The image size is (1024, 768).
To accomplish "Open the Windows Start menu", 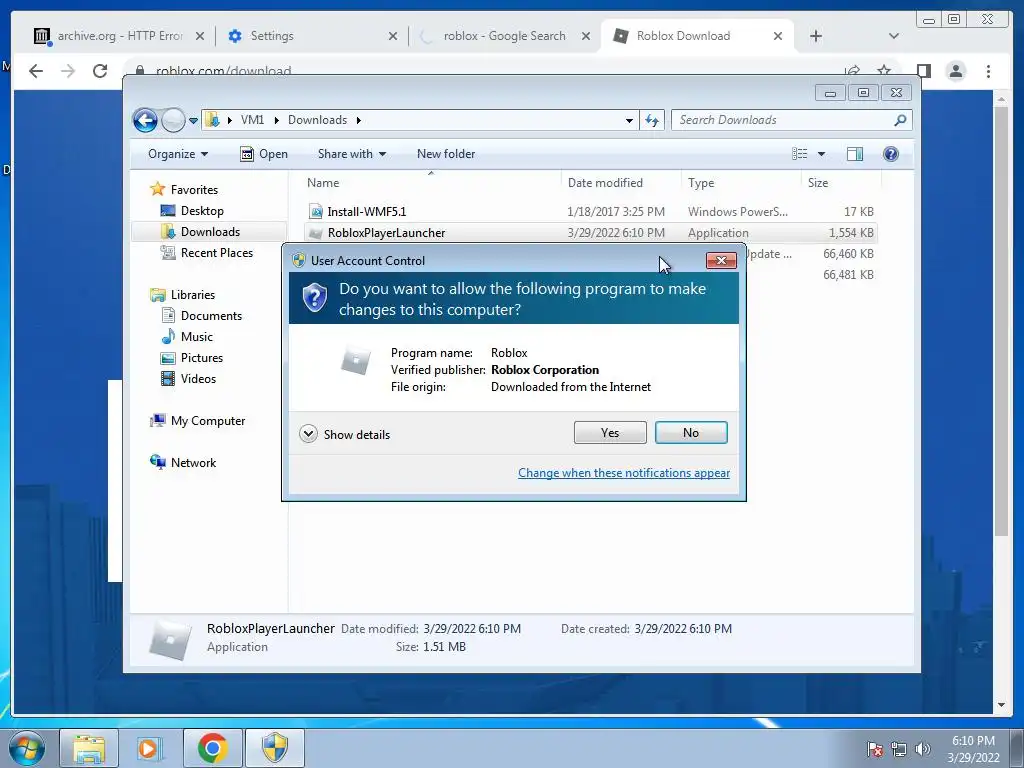I will (x=26, y=748).
